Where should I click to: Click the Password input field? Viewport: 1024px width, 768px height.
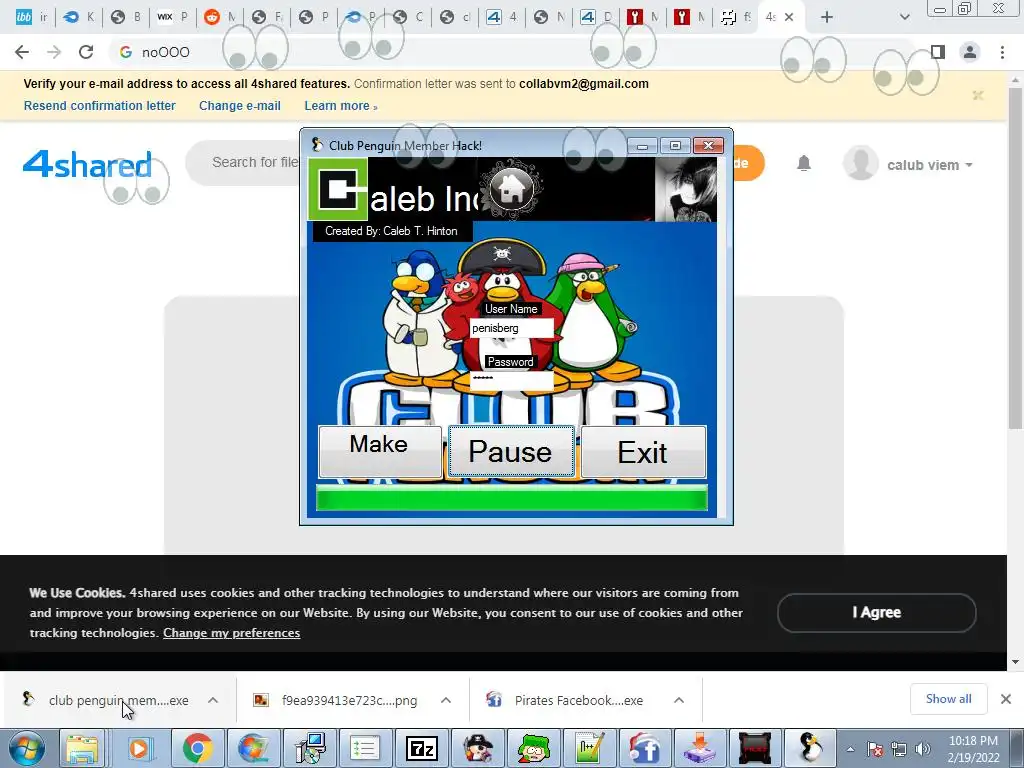pyautogui.click(x=511, y=380)
